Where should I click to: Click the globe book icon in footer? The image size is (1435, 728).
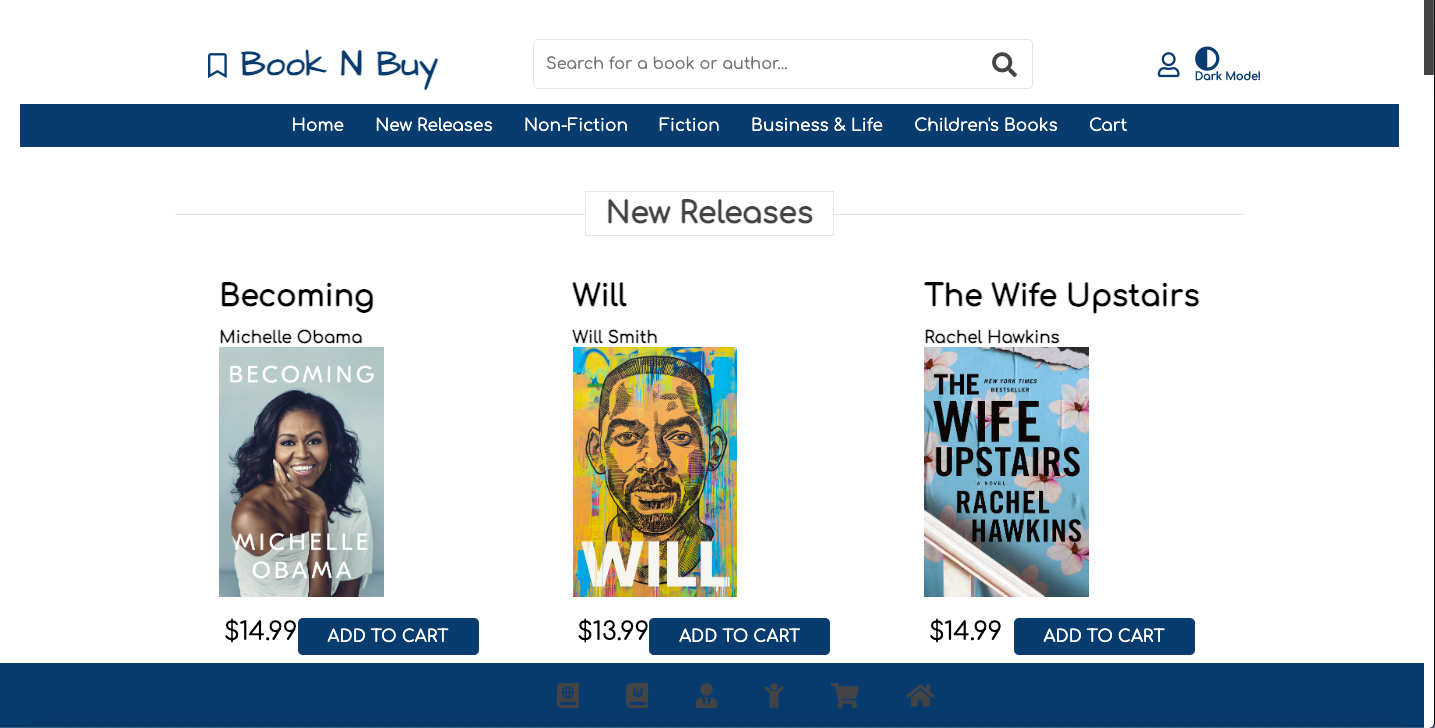568,695
